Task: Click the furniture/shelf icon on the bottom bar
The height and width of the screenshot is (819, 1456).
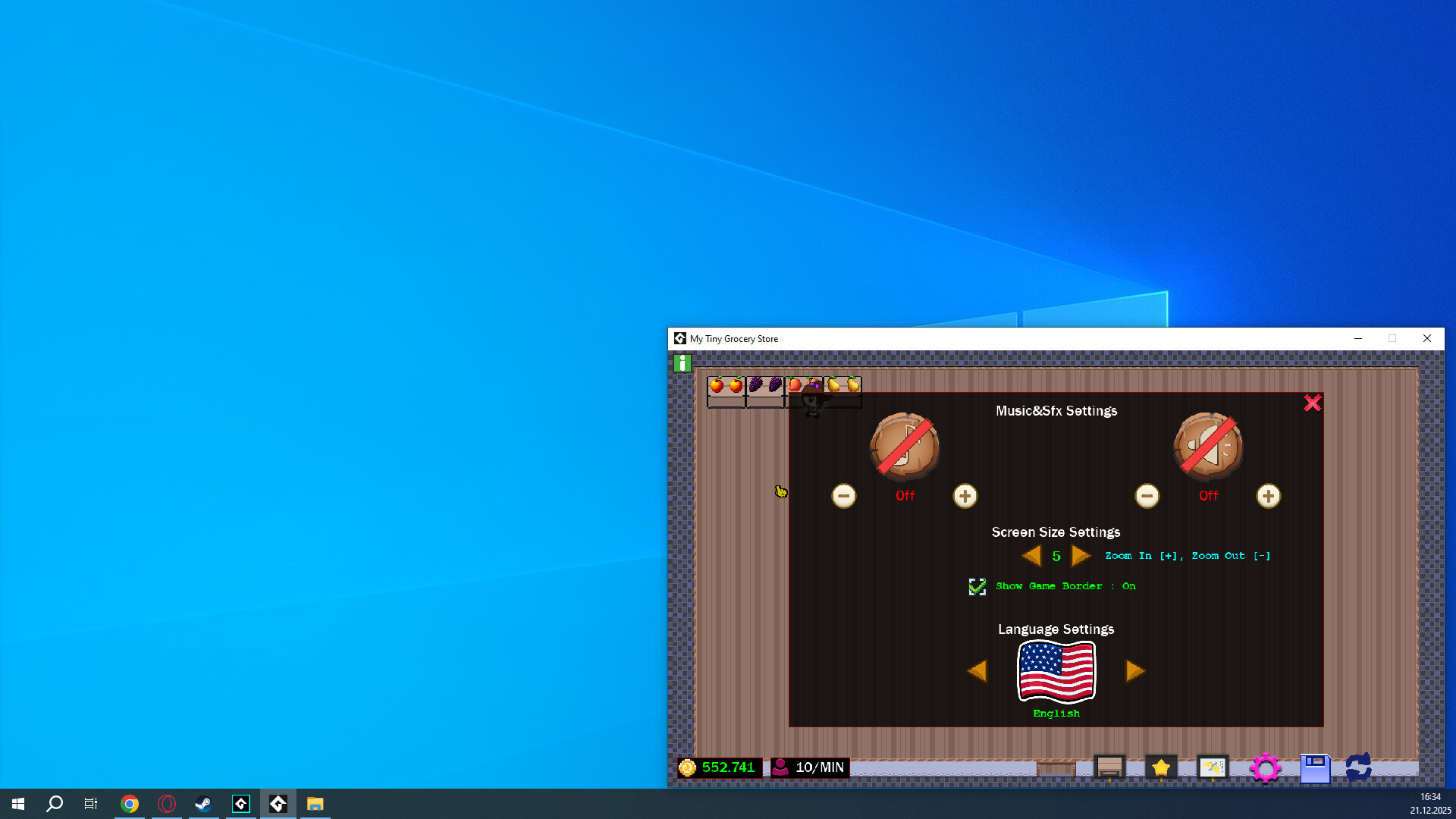Action: 1109,767
